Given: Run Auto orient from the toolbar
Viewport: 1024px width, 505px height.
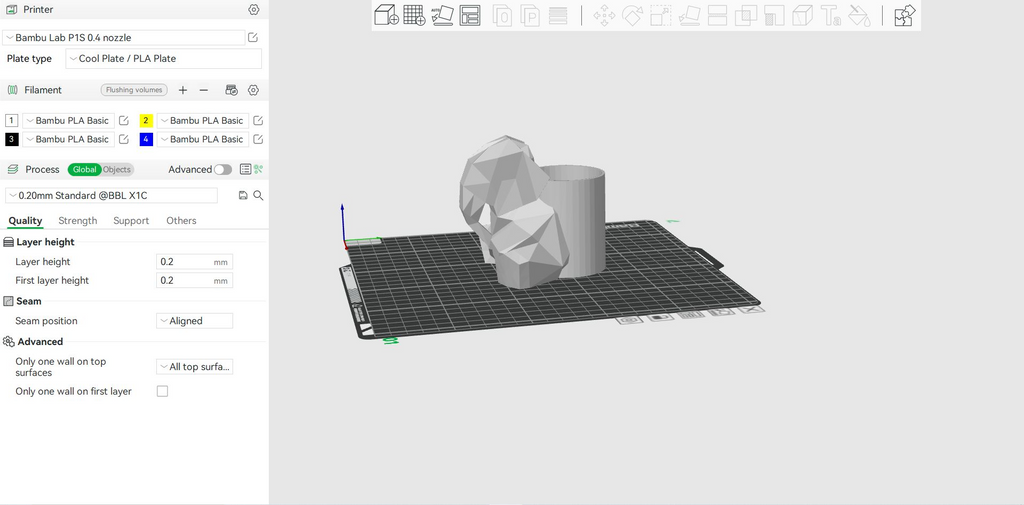Looking at the screenshot, I should click(442, 15).
